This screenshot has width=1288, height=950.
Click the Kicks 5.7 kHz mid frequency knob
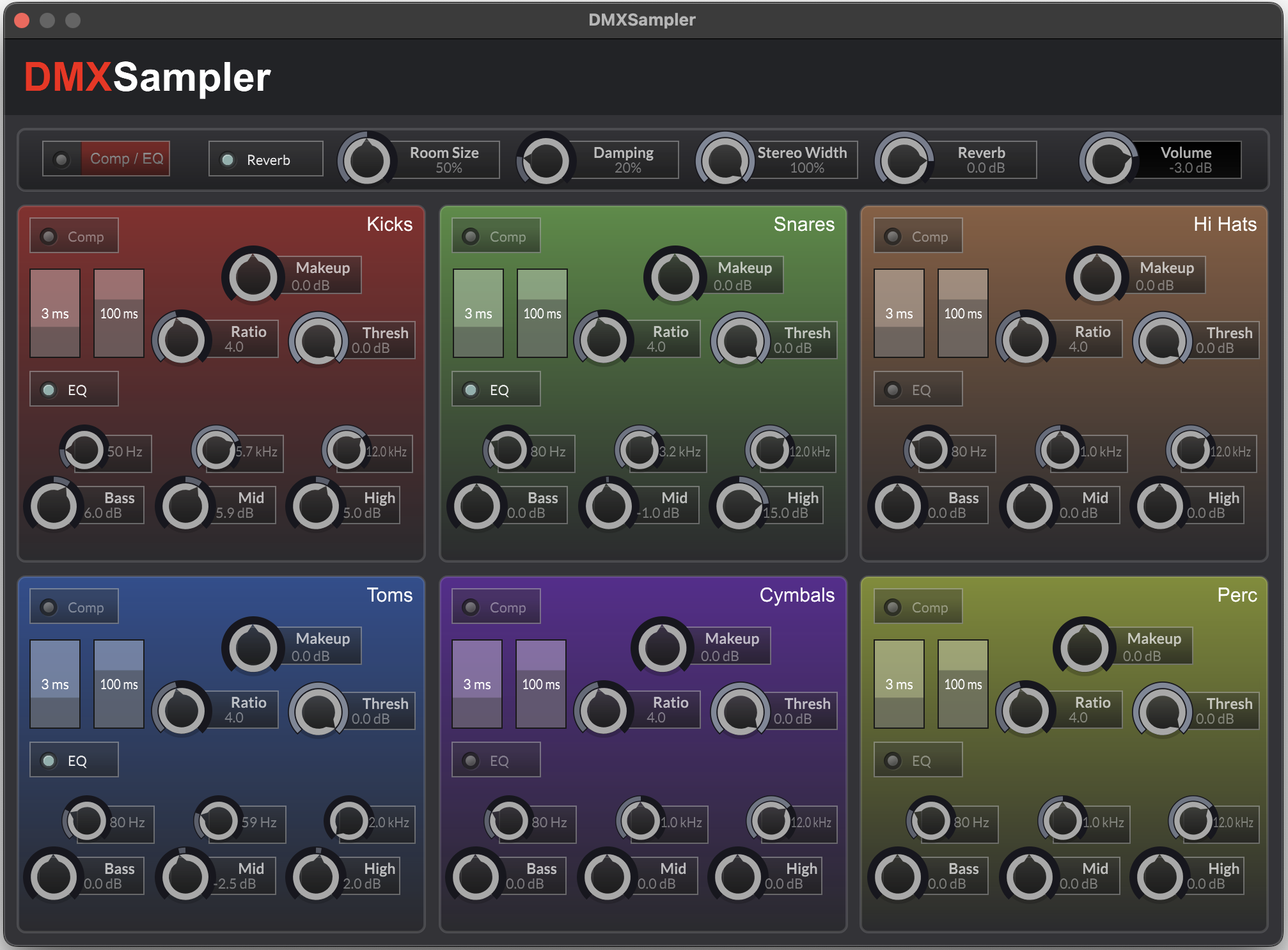point(216,449)
